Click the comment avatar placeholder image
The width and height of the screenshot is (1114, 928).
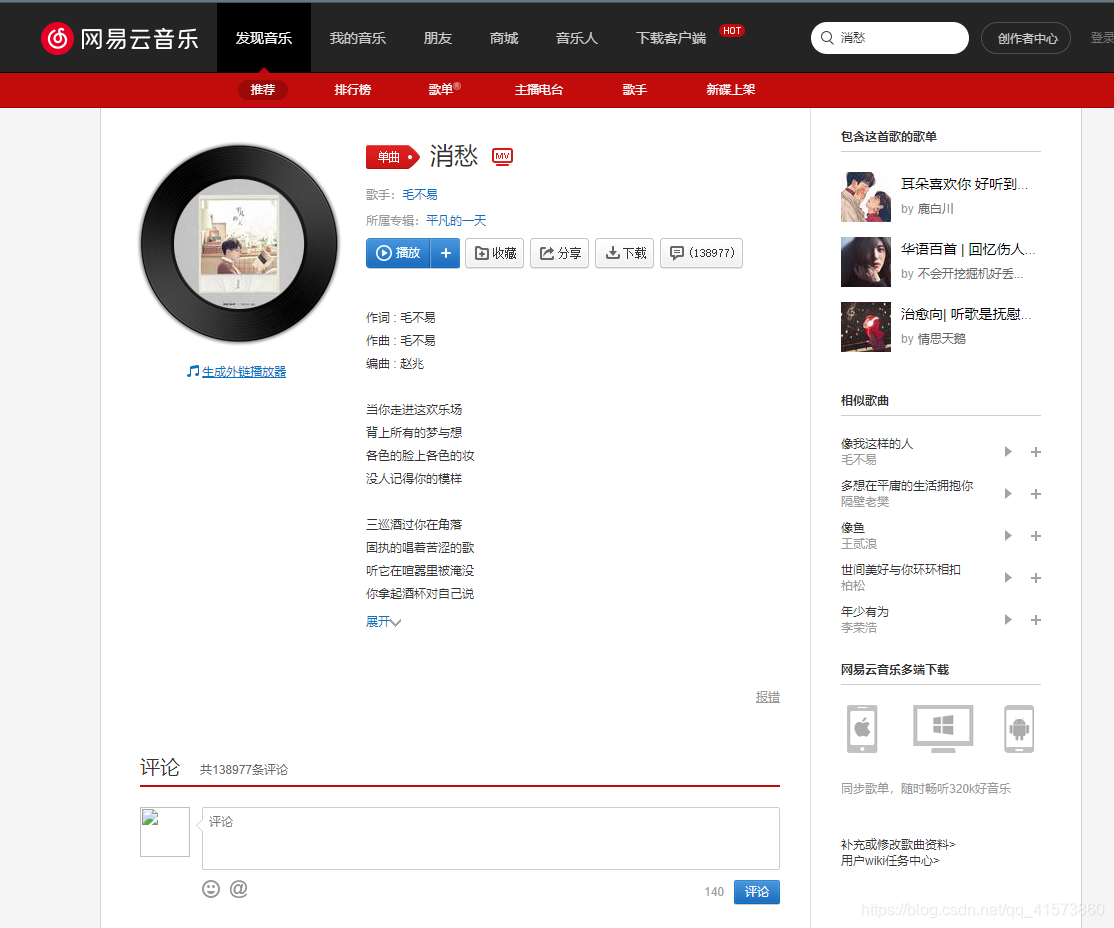[x=165, y=831]
